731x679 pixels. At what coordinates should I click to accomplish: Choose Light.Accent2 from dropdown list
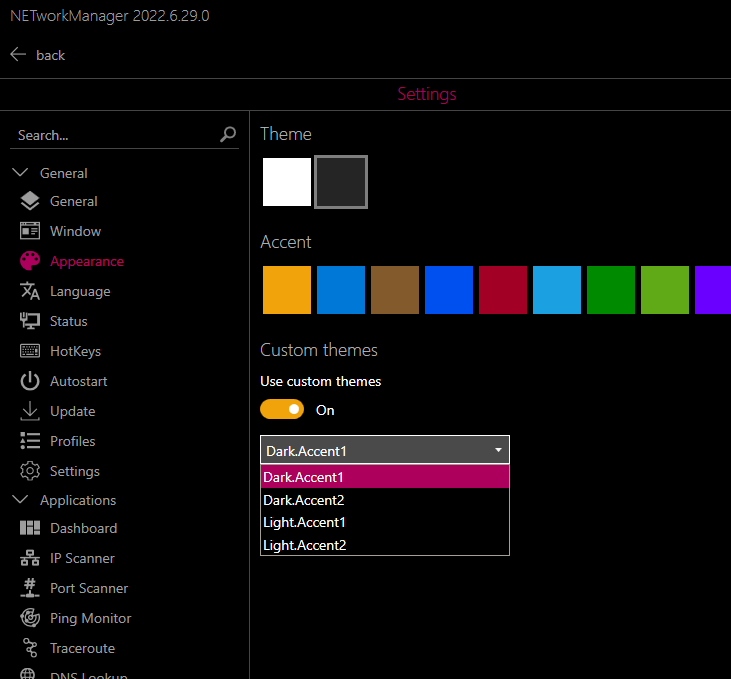385,545
